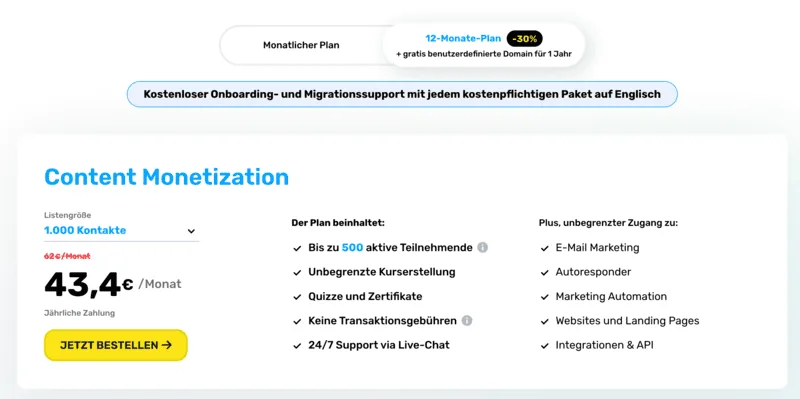Click the chevron arrow beside 1.000 Kontakte
This screenshot has height=399, width=800.
pos(191,231)
